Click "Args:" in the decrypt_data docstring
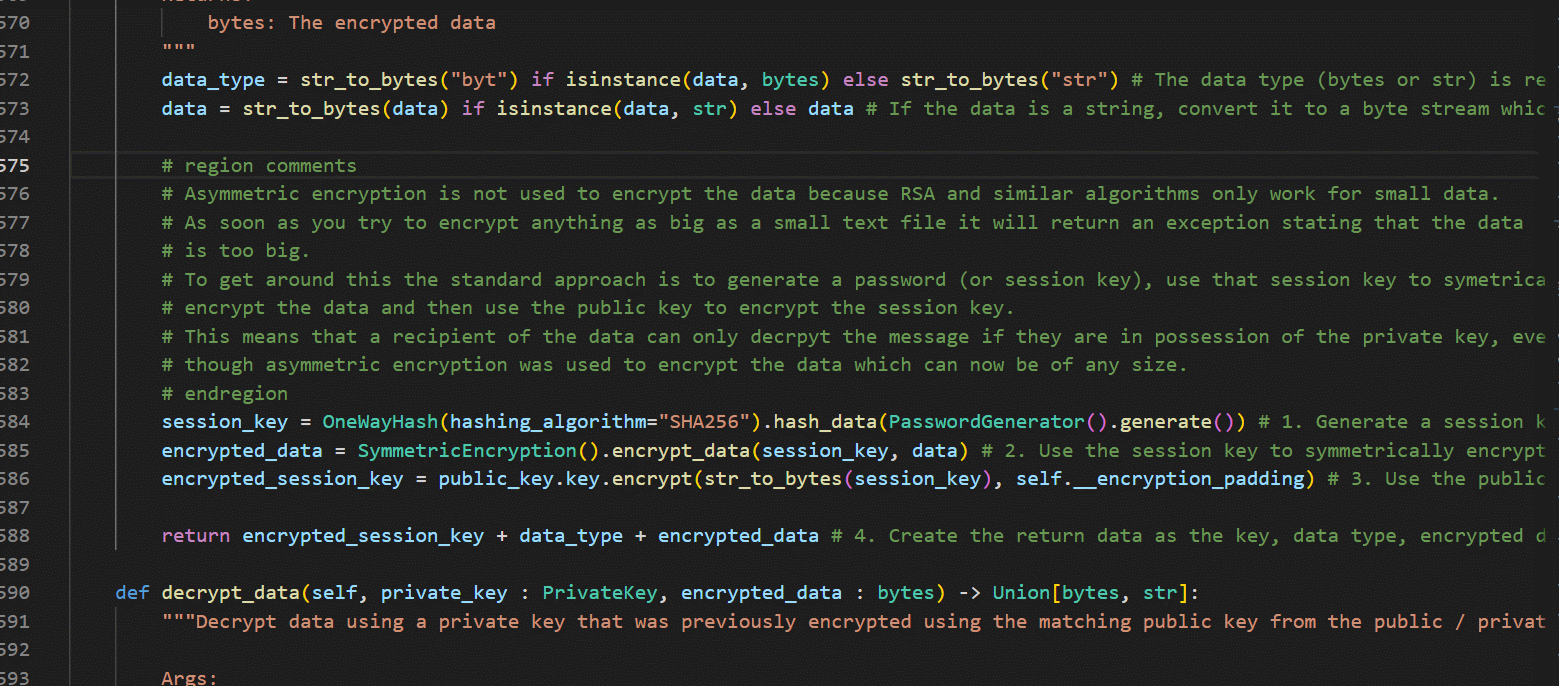Screen dimensions: 1559x686 [190, 678]
